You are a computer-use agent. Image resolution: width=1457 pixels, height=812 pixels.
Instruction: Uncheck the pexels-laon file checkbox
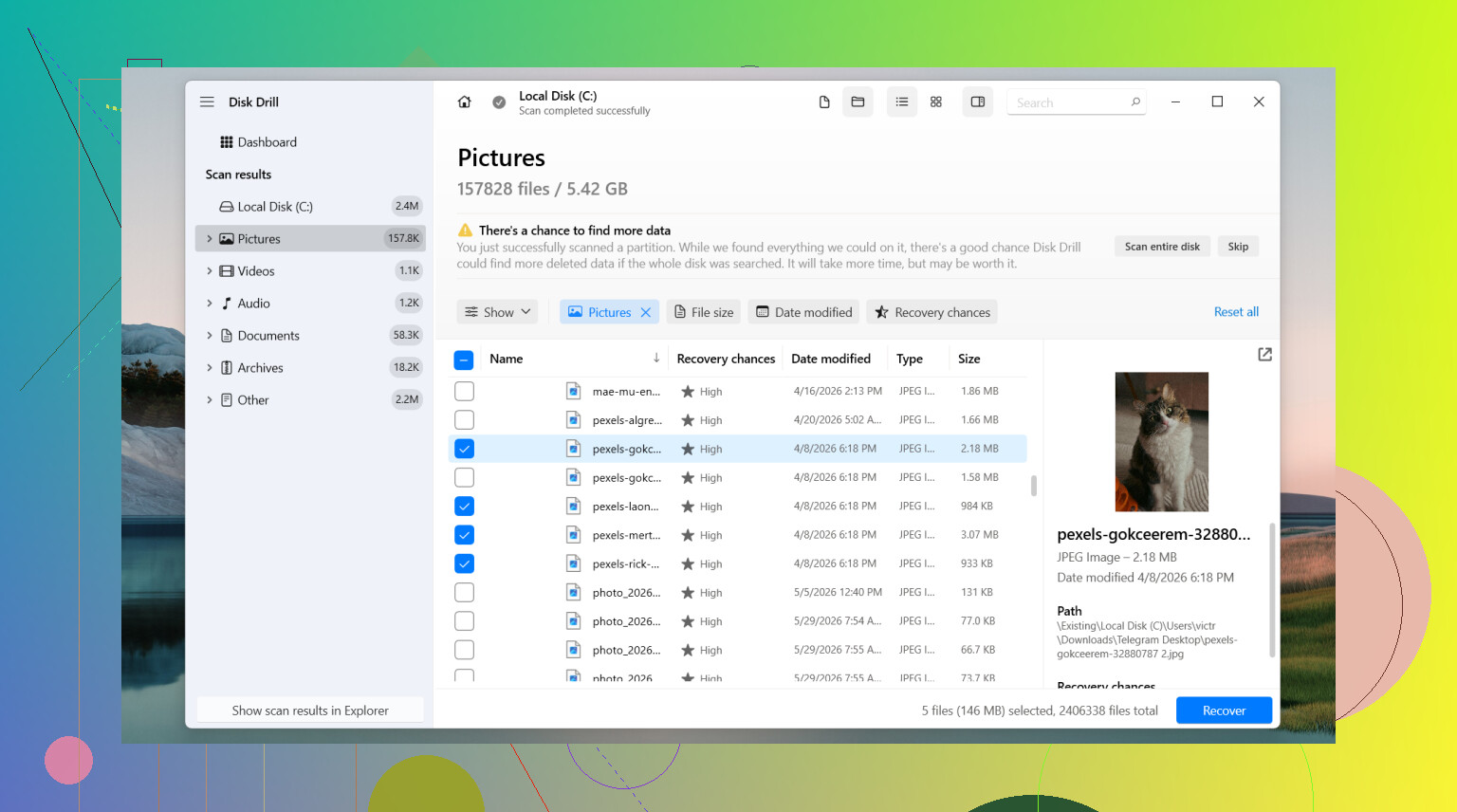[464, 506]
